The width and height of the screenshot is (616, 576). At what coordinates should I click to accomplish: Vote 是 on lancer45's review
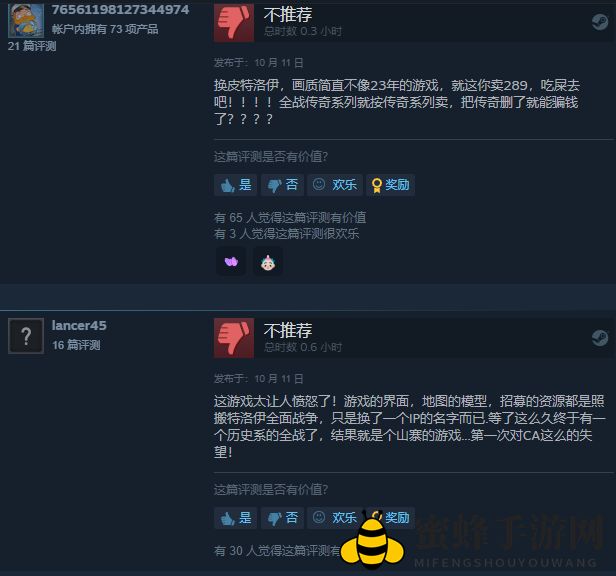(x=235, y=518)
